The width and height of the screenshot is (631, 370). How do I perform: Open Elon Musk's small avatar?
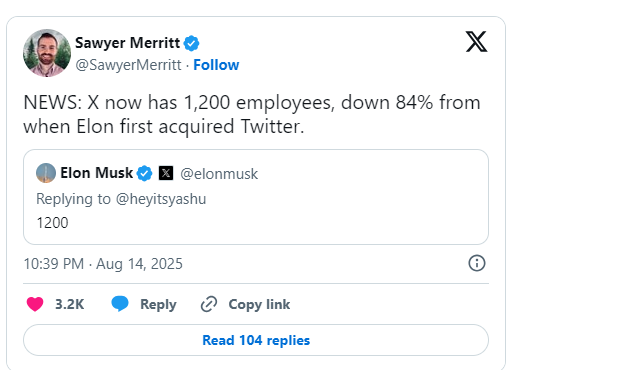click(46, 173)
